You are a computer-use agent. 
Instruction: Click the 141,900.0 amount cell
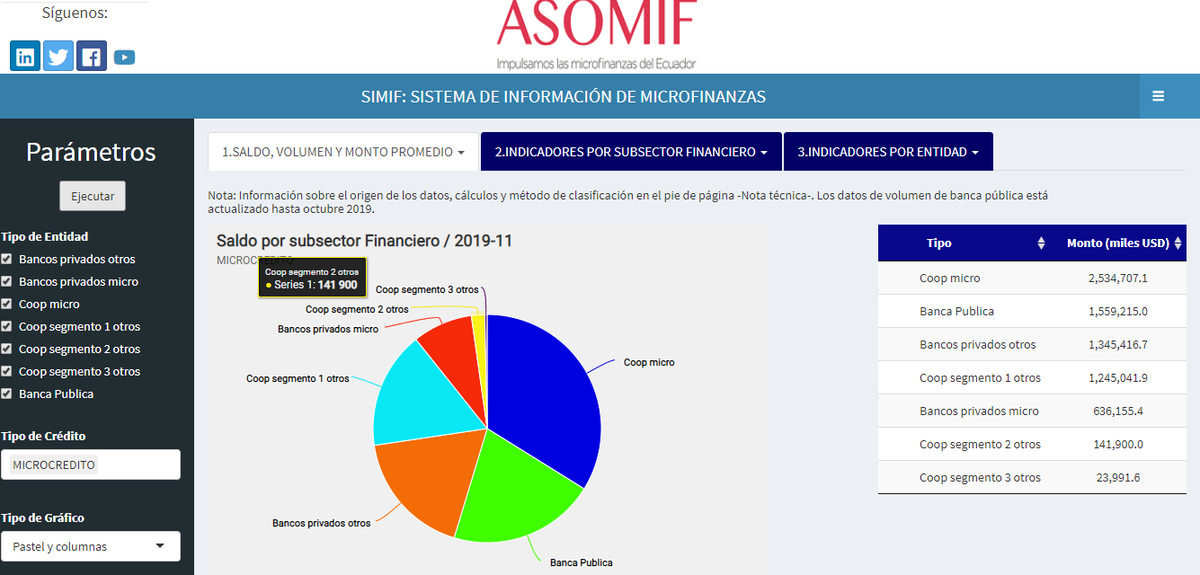[x=1117, y=444]
